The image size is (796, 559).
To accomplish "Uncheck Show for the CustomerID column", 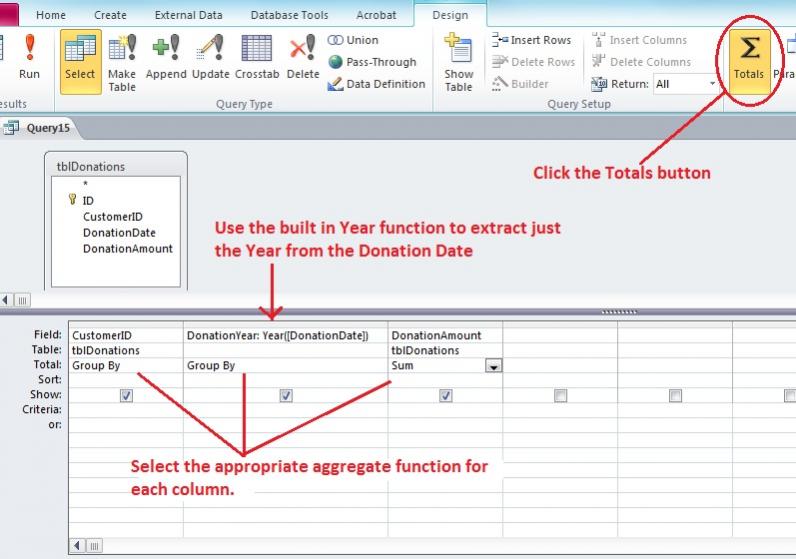I will [x=126, y=395].
